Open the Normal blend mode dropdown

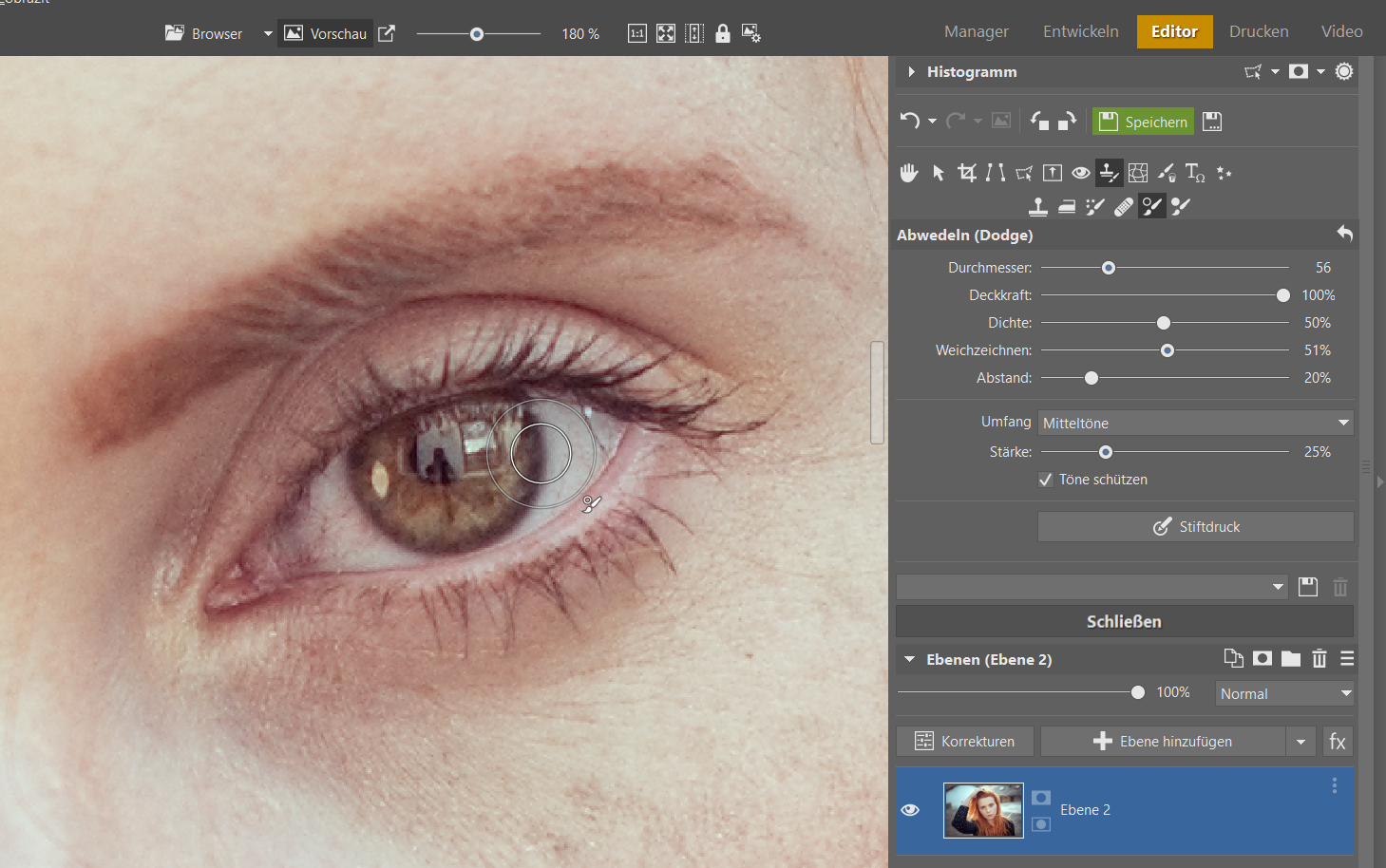click(1284, 693)
